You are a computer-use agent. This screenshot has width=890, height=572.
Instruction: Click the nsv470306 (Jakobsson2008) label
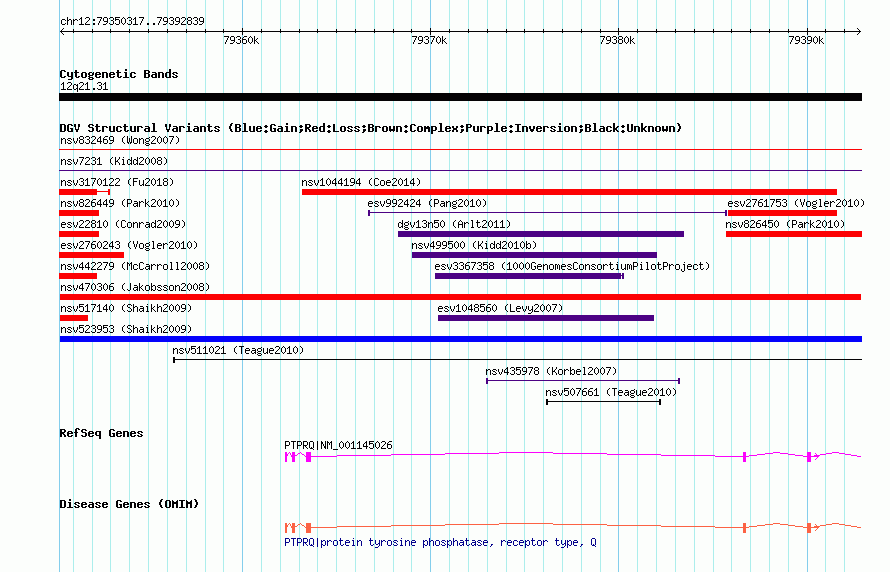135,287
